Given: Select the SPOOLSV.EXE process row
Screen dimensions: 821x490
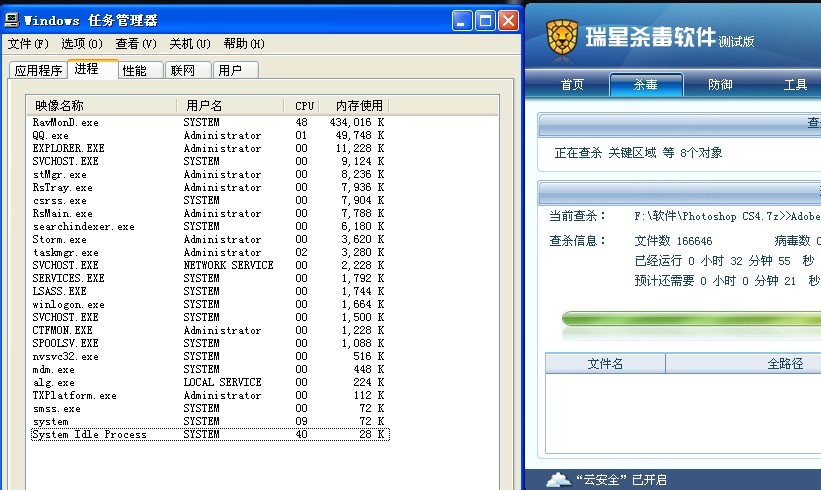Looking at the screenshot, I should 210,343.
